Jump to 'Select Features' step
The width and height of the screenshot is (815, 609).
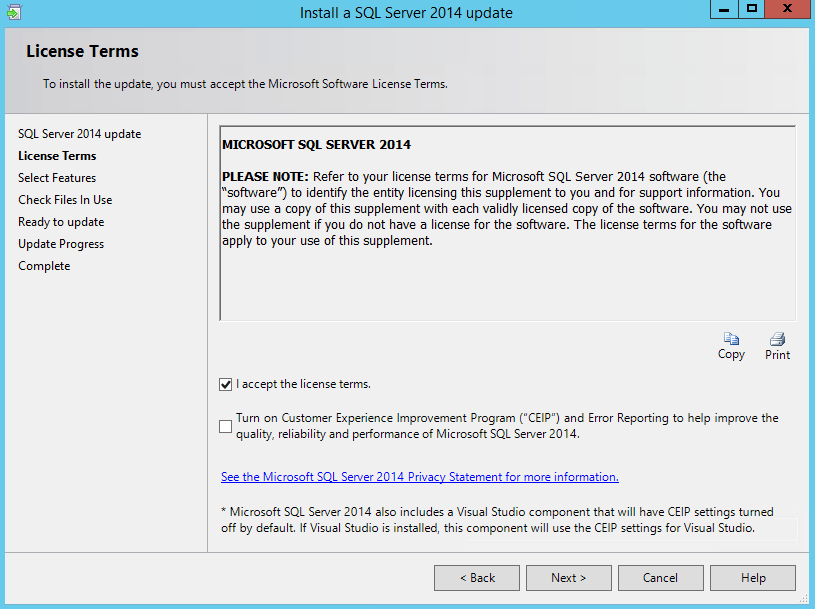click(x=57, y=178)
